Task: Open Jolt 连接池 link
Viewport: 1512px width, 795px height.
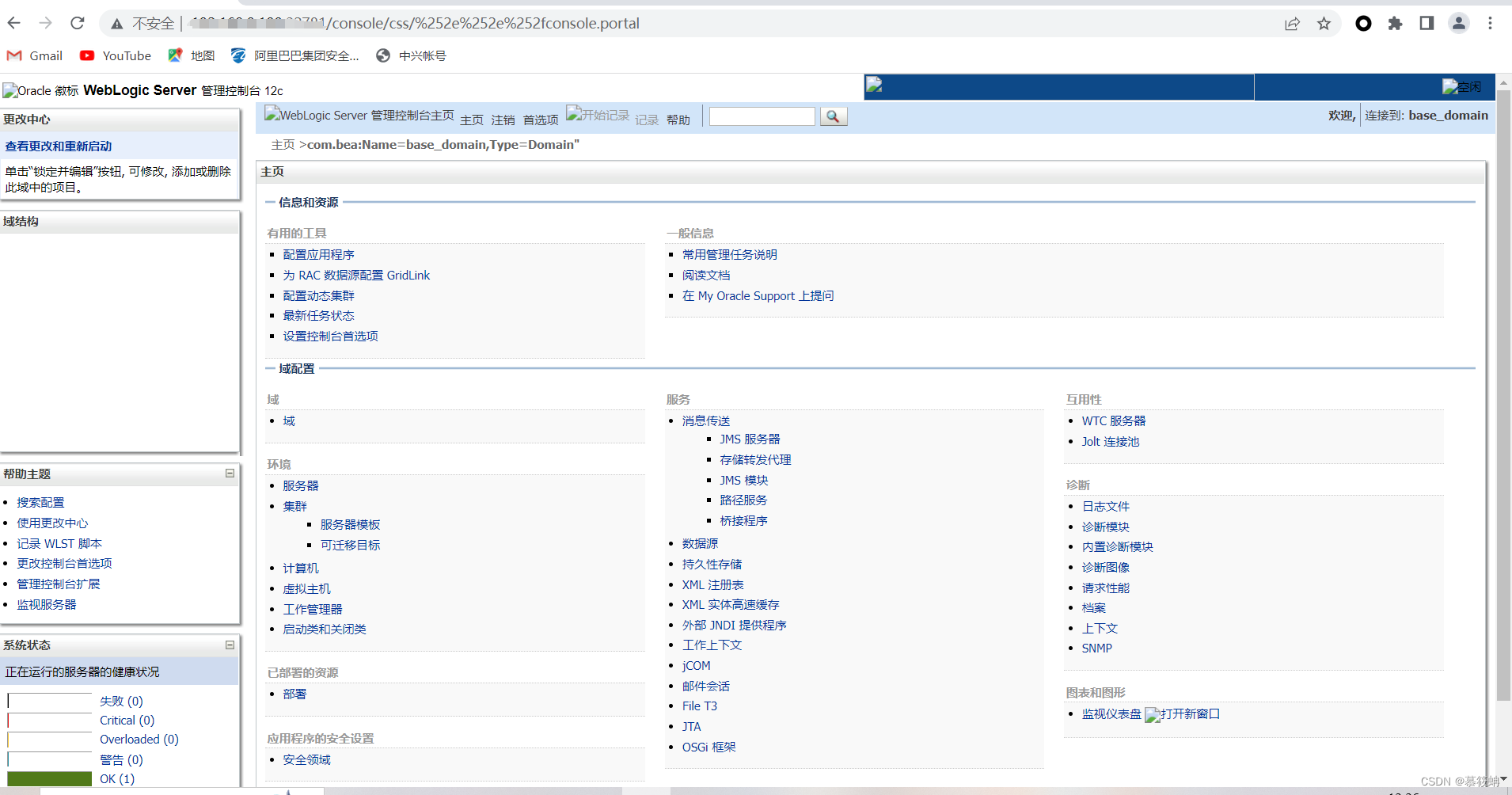Action: [x=1111, y=441]
